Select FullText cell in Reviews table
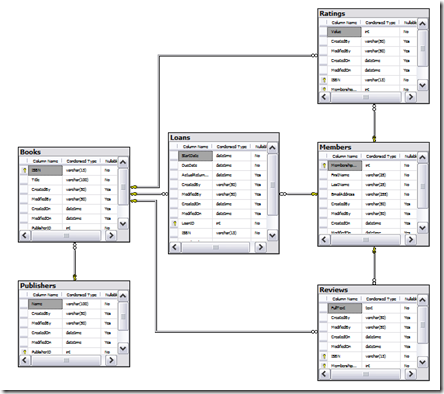The image size is (444, 394). (345, 308)
